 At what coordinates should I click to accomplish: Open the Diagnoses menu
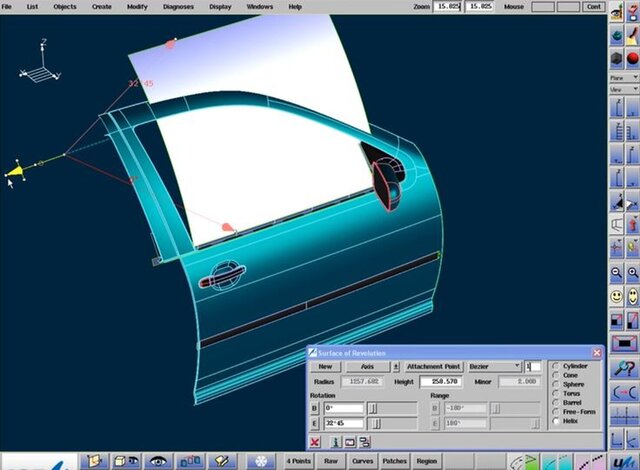[x=178, y=7]
